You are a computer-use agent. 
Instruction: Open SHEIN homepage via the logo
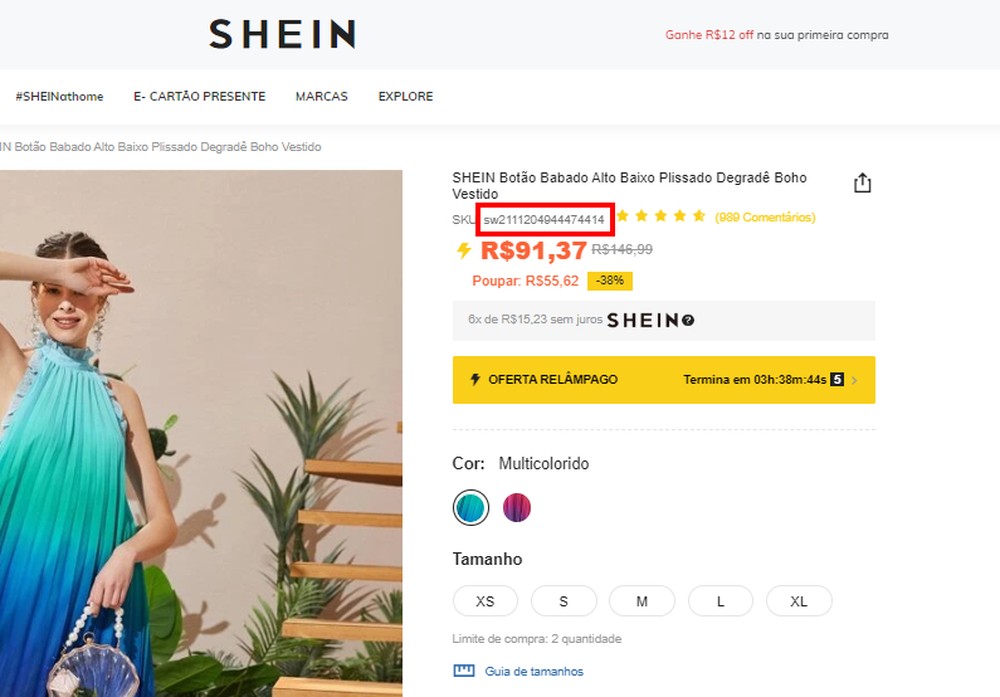[x=281, y=34]
